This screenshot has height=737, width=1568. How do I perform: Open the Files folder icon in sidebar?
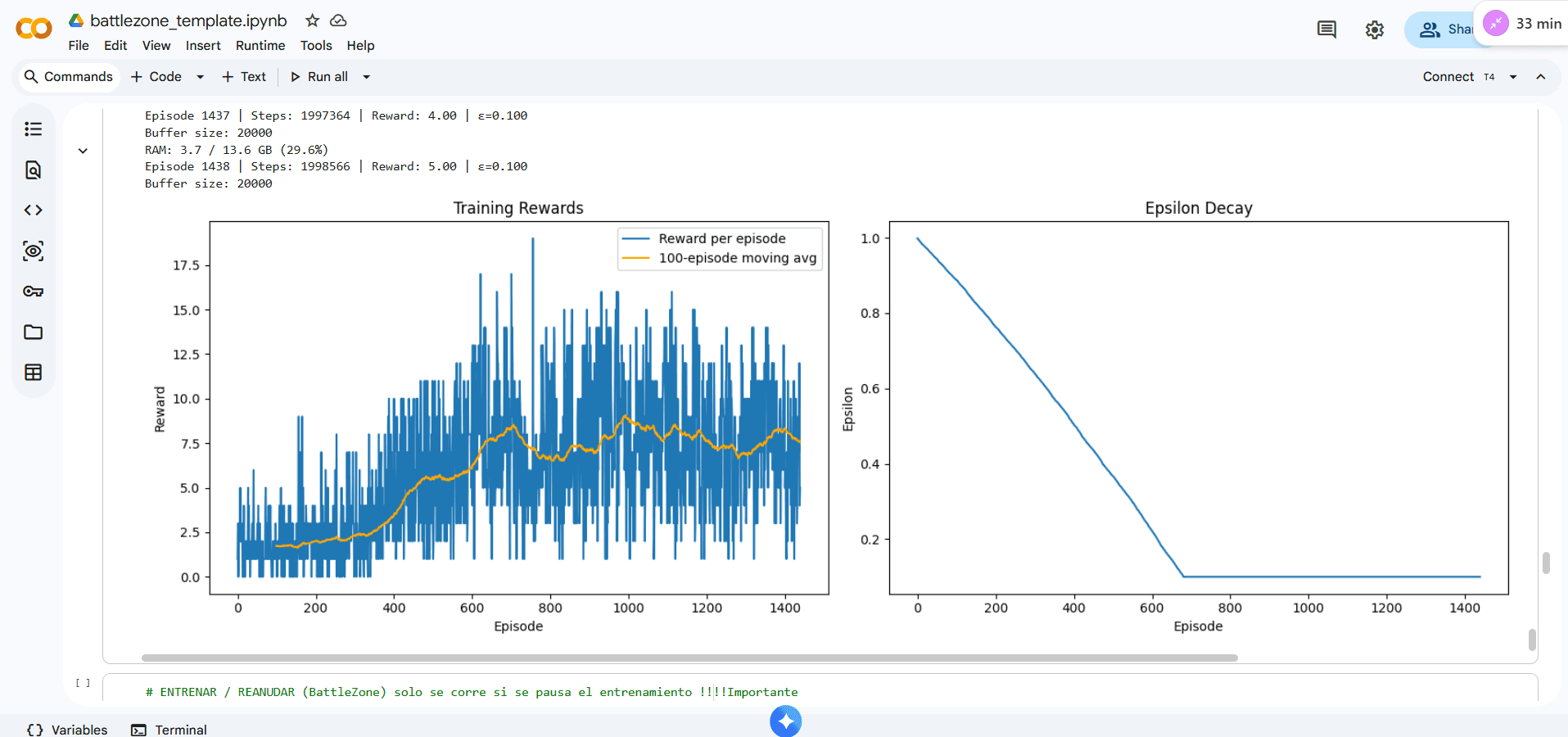[x=34, y=332]
